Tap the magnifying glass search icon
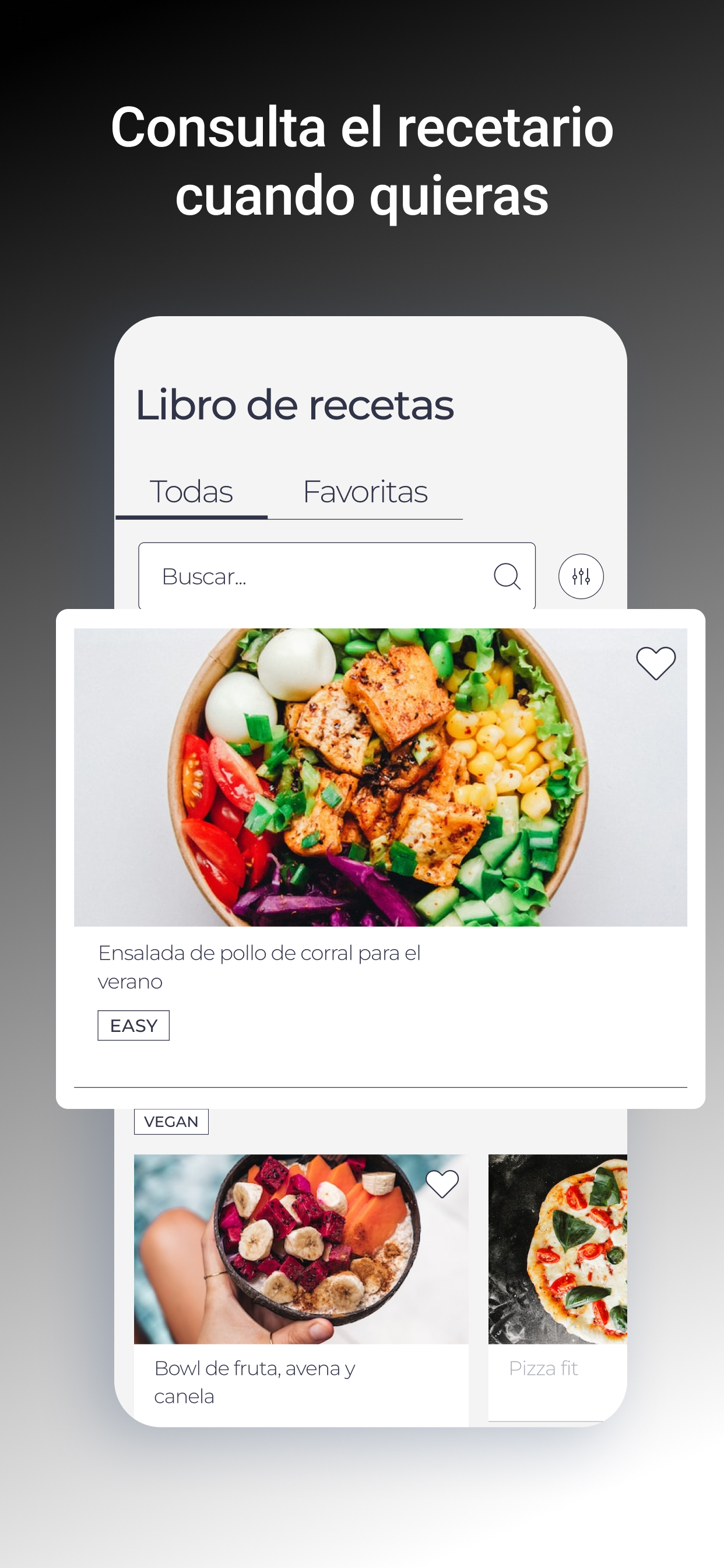 tap(507, 576)
